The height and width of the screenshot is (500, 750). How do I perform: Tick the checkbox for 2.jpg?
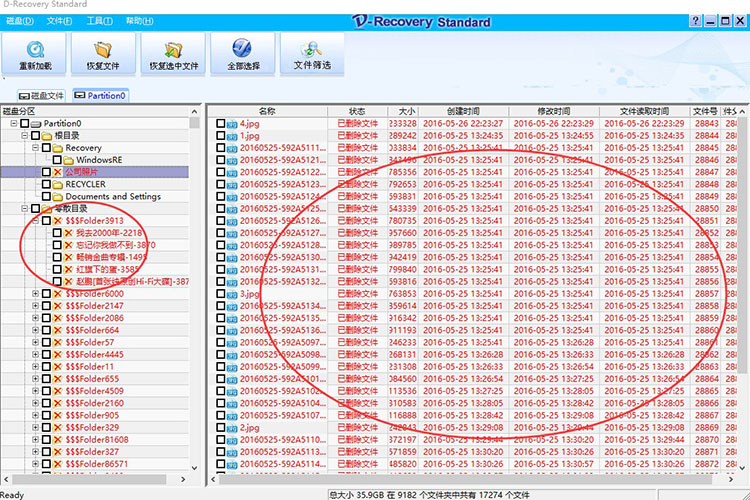pos(221,428)
